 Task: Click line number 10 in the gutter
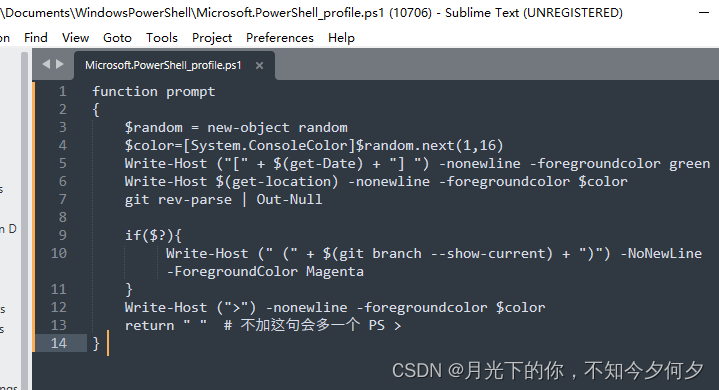point(59,253)
